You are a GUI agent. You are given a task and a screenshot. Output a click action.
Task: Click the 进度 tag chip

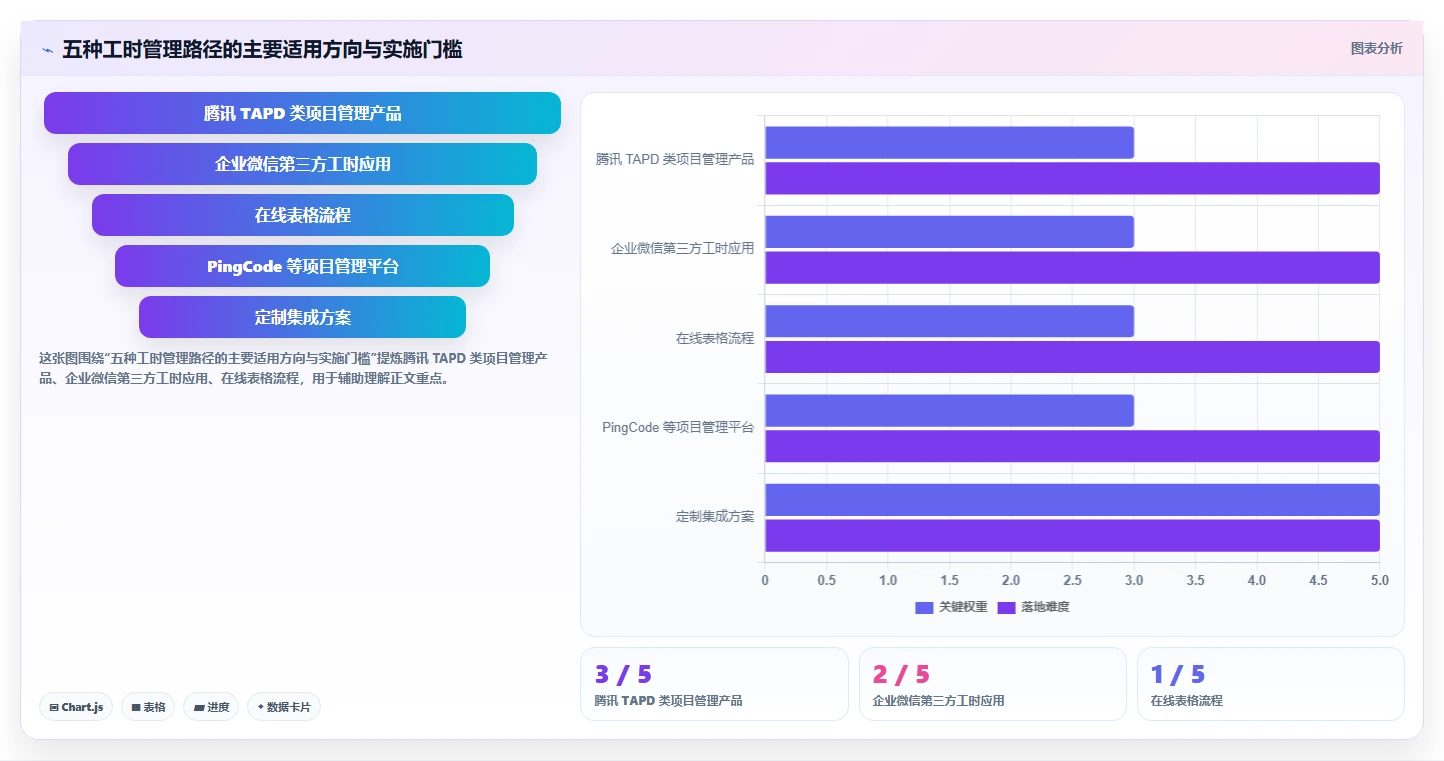pos(211,707)
